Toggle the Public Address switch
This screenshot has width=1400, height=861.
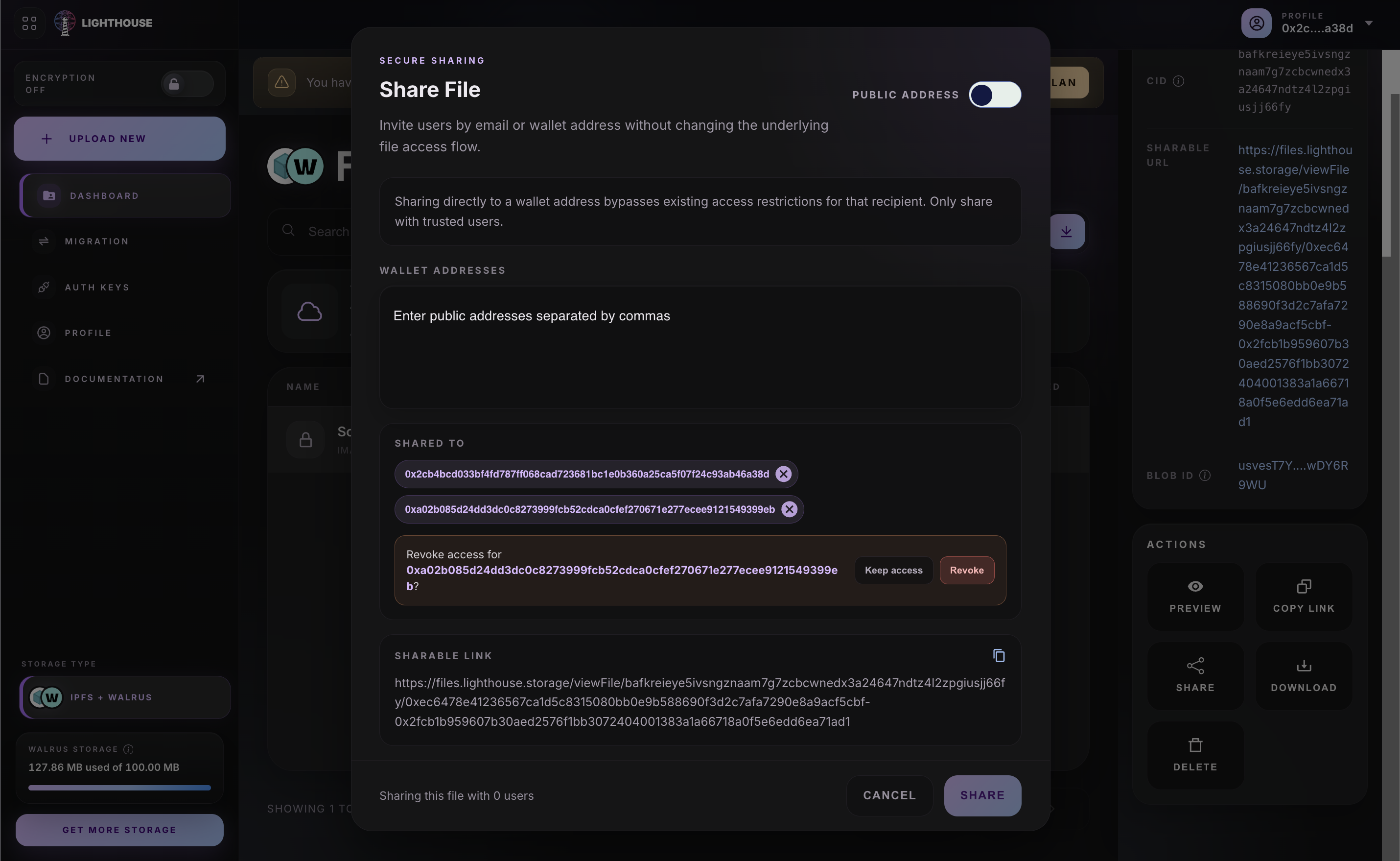[x=994, y=95]
